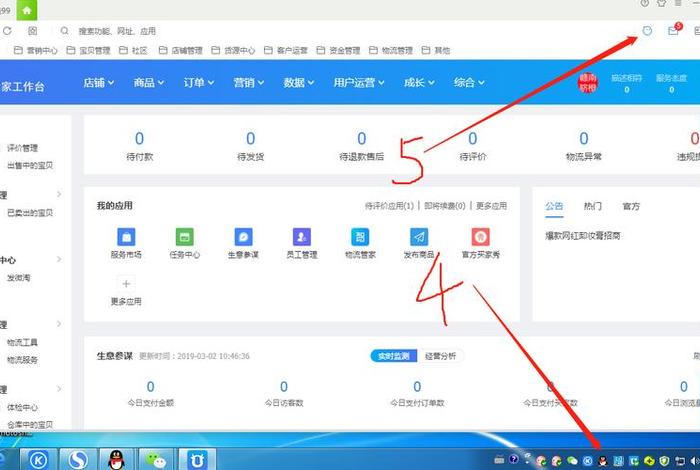
Task: Open 发微淘 in the sidebar
Action: pyautogui.click(x=18, y=277)
